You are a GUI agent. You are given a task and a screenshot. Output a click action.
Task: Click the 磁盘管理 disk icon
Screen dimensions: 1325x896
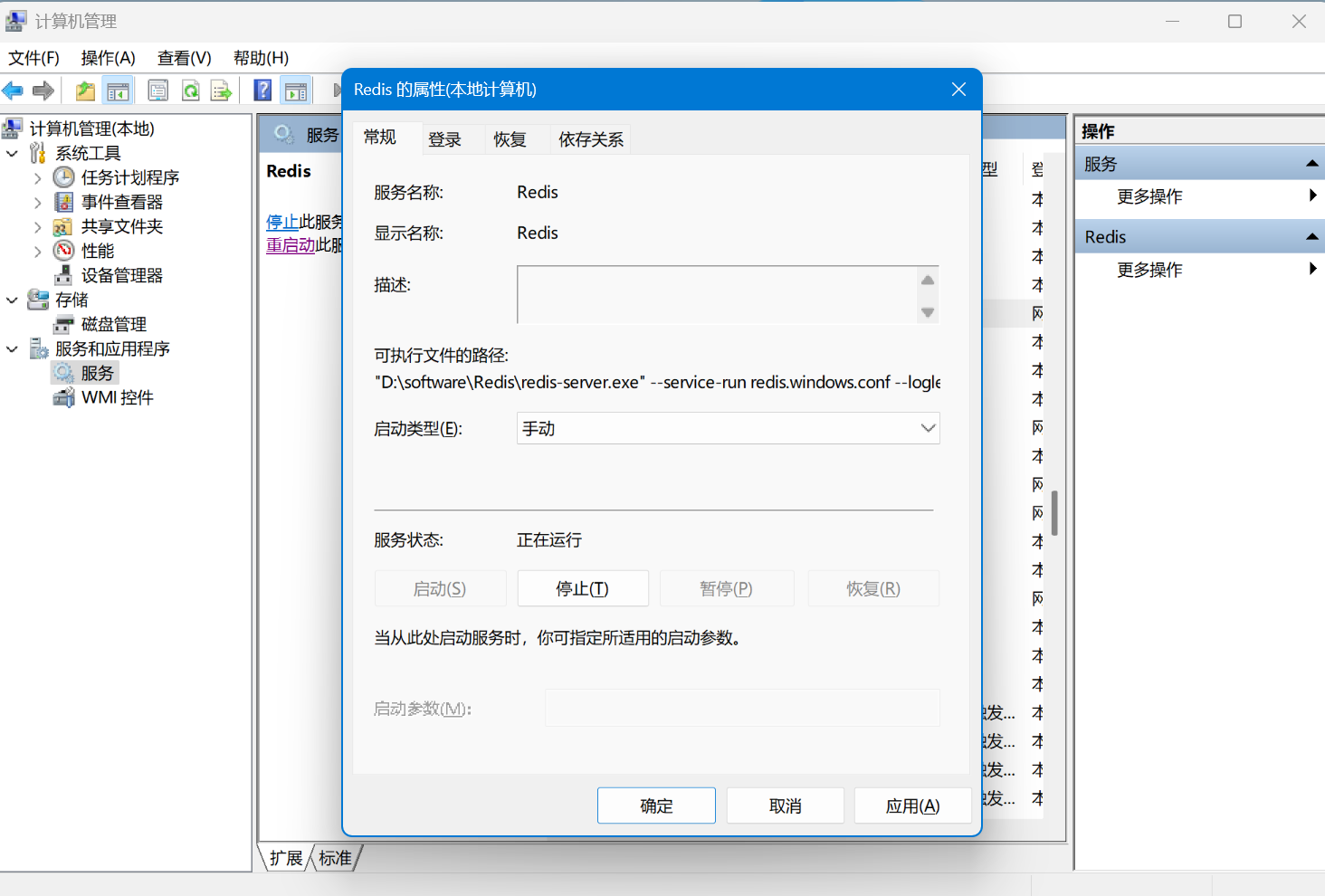64,324
